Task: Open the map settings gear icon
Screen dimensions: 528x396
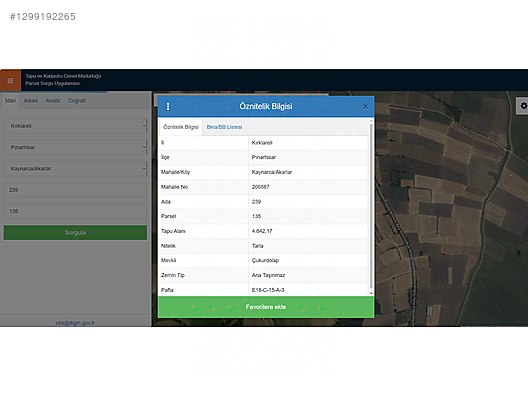Action: point(523,106)
